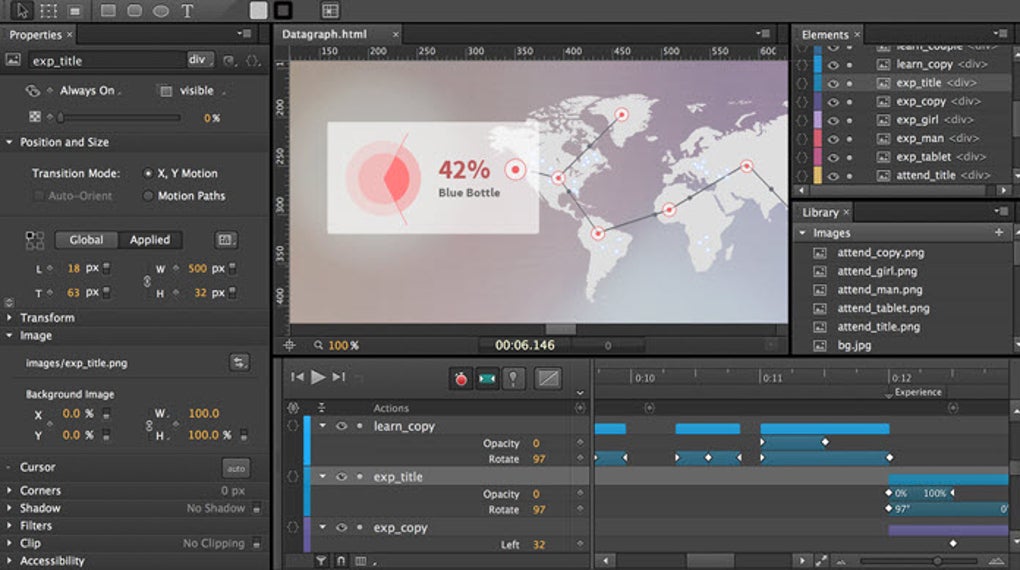
Task: Toggle eye icon for exp_tablet in Elements
Action: coord(833,157)
